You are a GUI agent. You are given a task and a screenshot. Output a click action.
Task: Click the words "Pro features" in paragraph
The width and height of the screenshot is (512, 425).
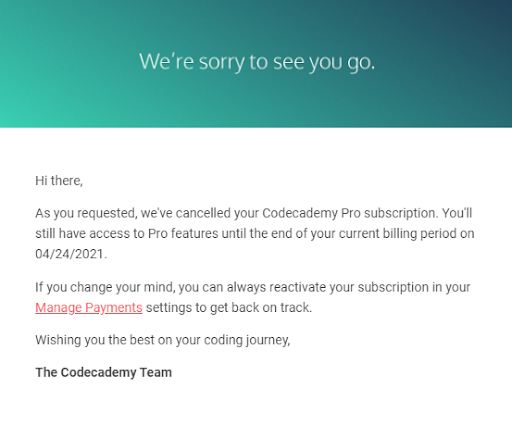pos(183,233)
